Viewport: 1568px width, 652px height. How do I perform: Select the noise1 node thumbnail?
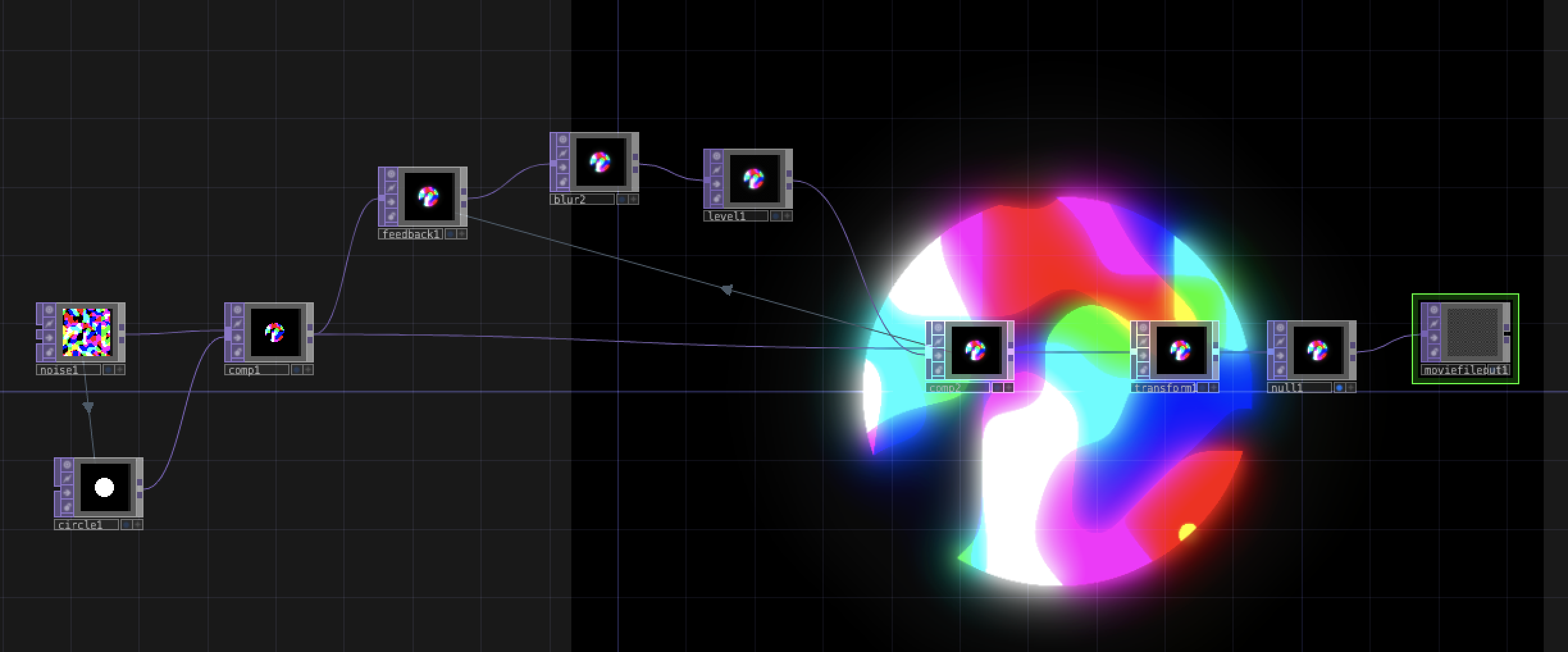[87, 332]
